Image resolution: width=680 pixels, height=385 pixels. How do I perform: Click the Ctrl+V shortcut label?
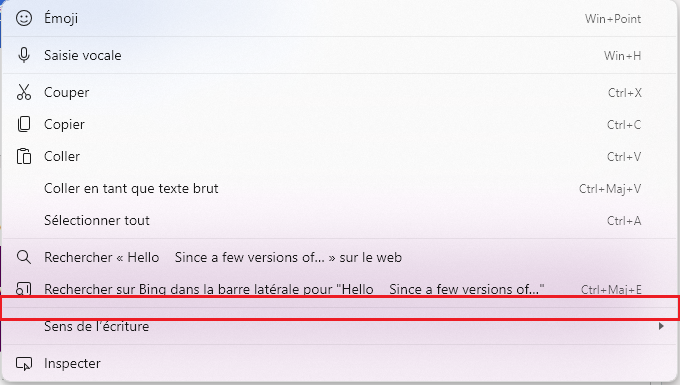(624, 157)
